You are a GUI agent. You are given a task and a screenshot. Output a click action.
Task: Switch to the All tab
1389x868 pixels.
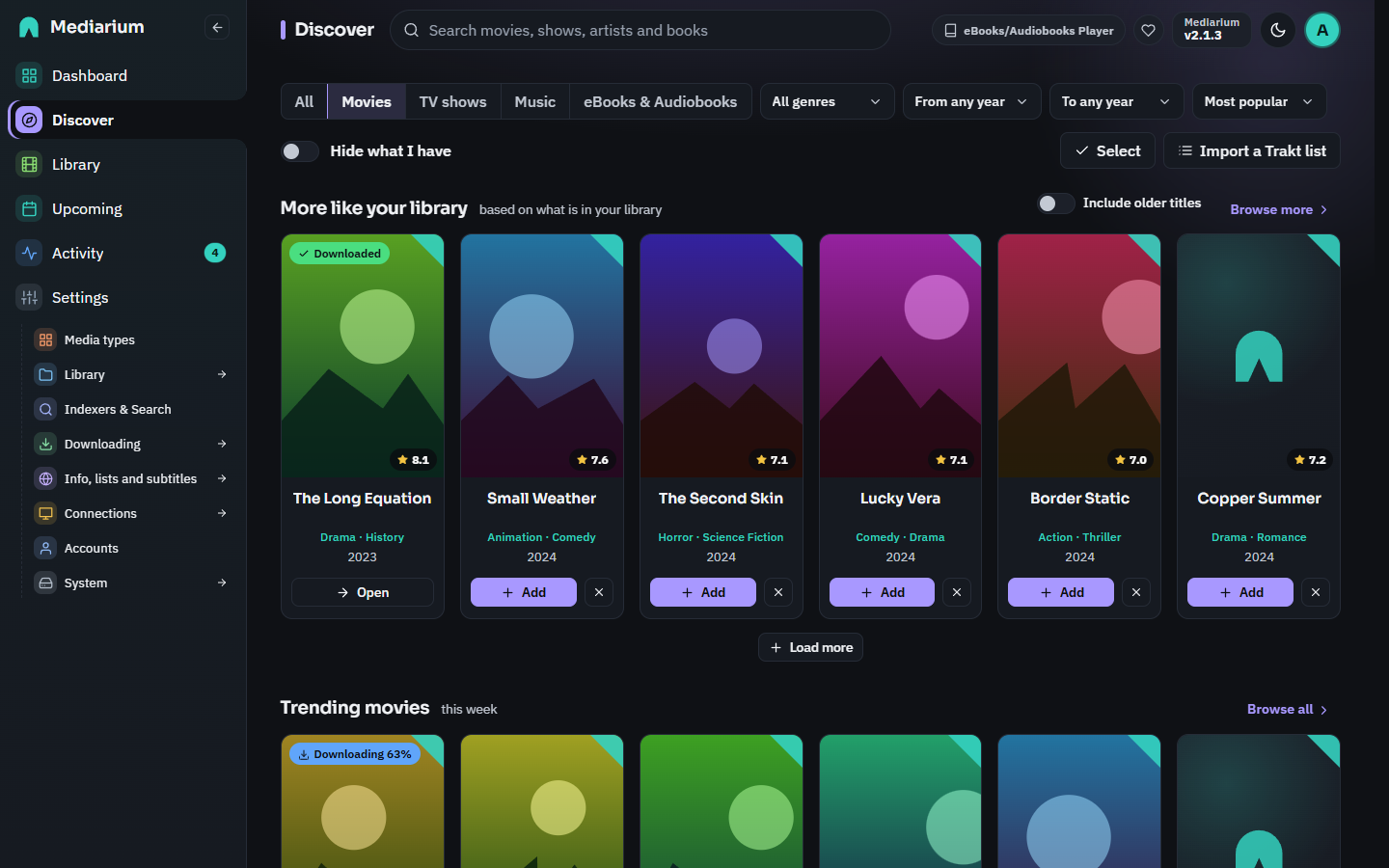coord(304,101)
